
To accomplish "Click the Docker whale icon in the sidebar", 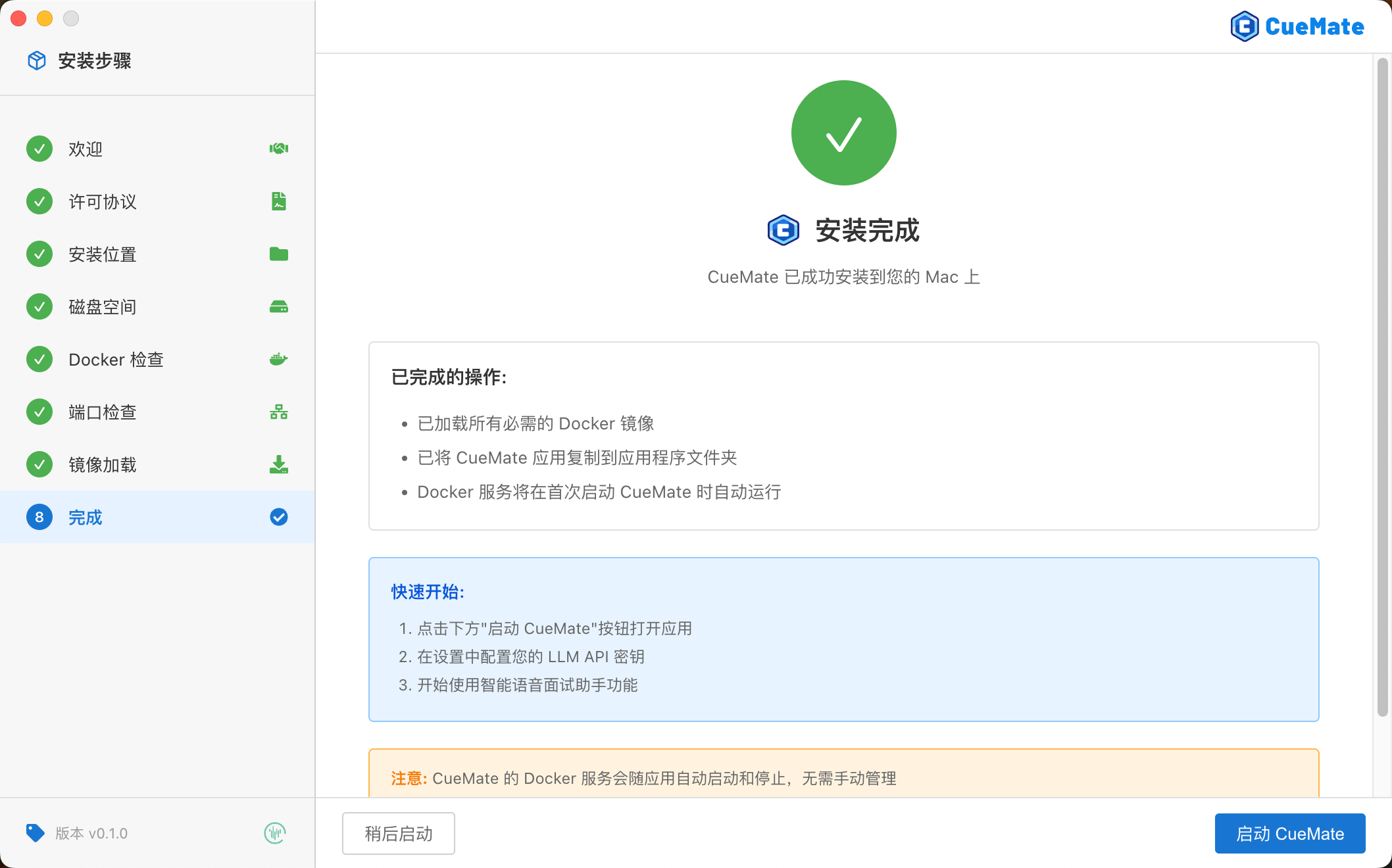I will click(278, 359).
